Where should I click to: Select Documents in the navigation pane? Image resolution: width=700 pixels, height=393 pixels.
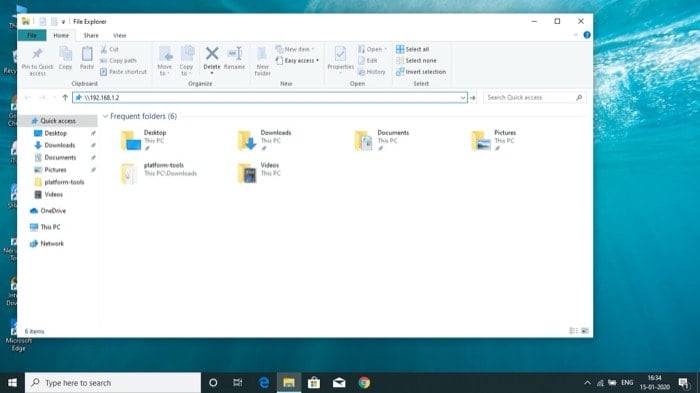[60, 158]
